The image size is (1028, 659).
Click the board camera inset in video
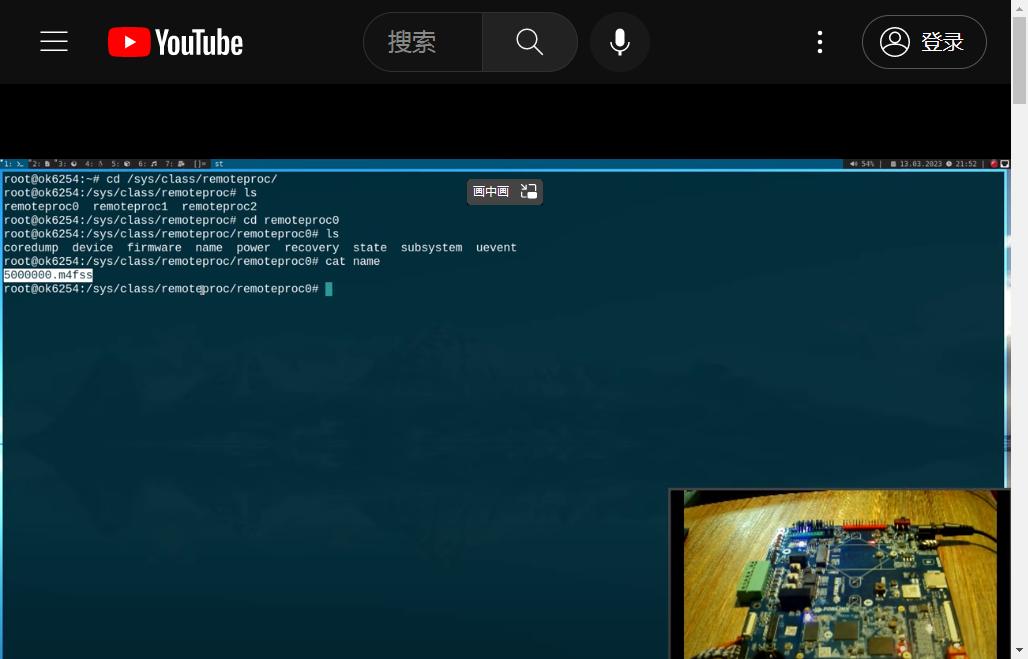(840, 574)
